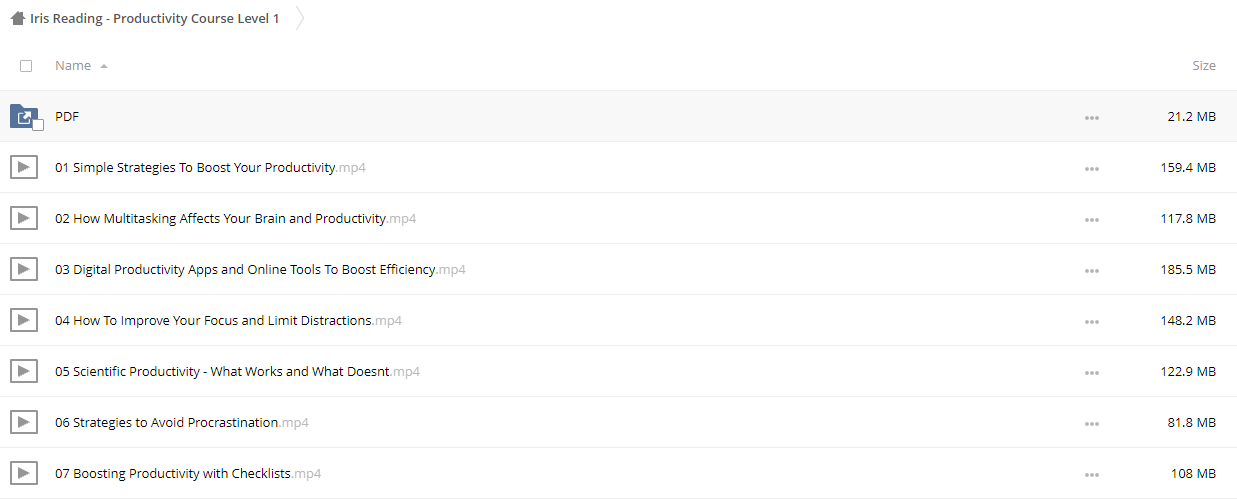The width and height of the screenshot is (1237, 500).
Task: Open more options for 07 Boosting Productivity
Action: (x=1091, y=475)
